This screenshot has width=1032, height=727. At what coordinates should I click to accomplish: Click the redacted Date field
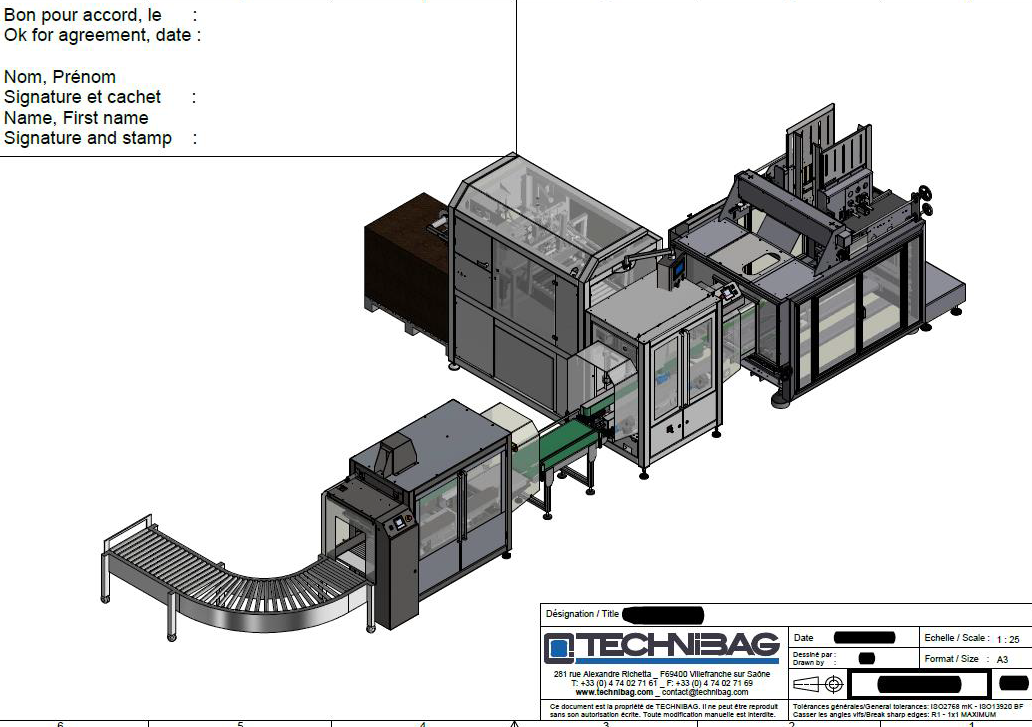(863, 637)
